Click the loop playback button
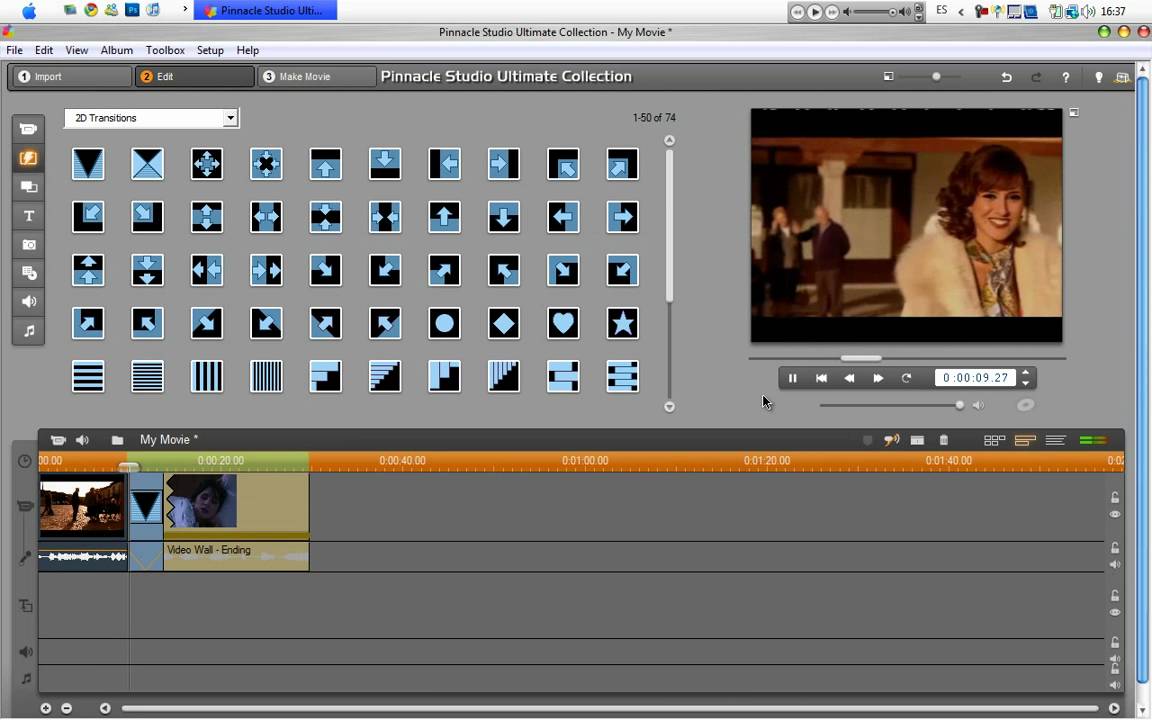The height and width of the screenshot is (720, 1152). coord(907,378)
